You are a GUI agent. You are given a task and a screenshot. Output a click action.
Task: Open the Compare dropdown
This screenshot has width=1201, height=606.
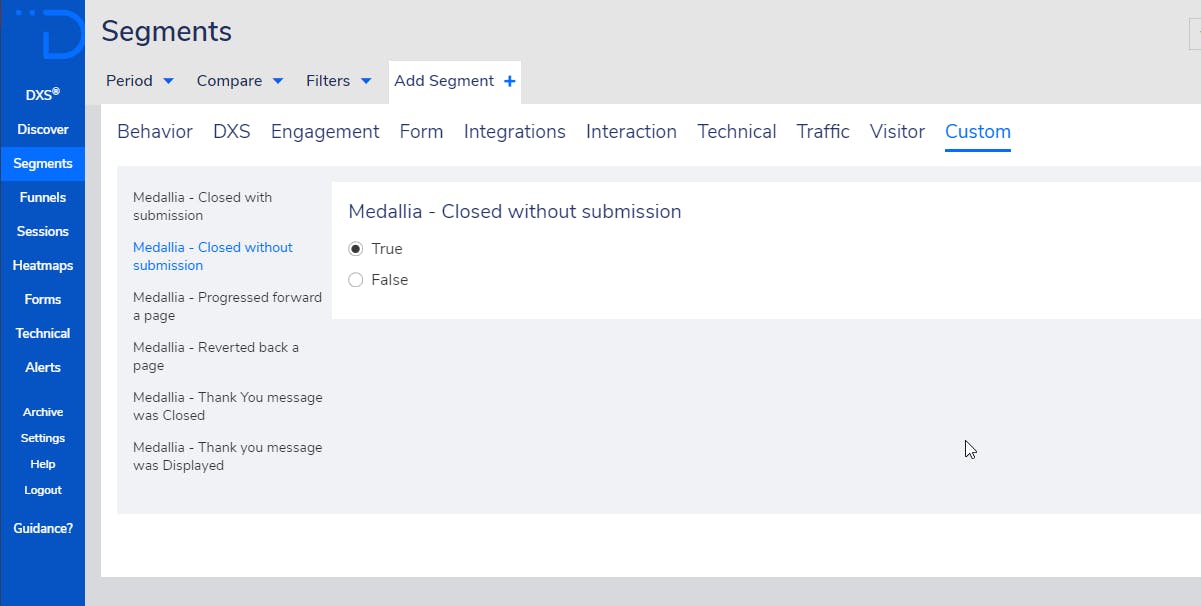point(240,81)
